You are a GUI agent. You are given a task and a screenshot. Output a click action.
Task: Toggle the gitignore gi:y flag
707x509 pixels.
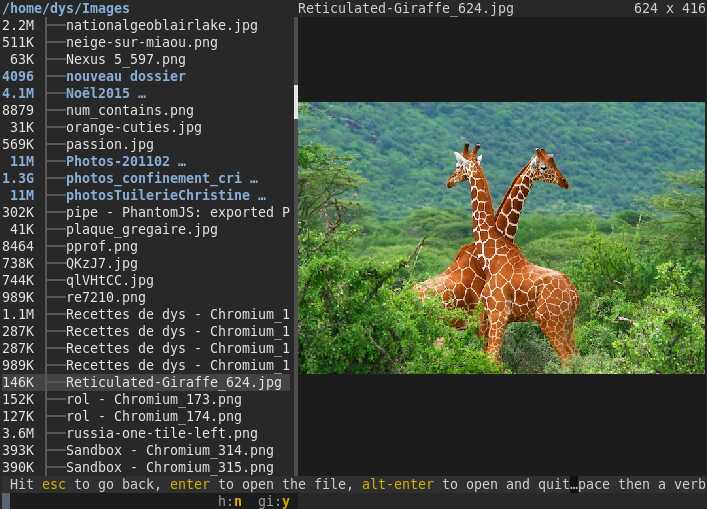pyautogui.click(x=274, y=501)
